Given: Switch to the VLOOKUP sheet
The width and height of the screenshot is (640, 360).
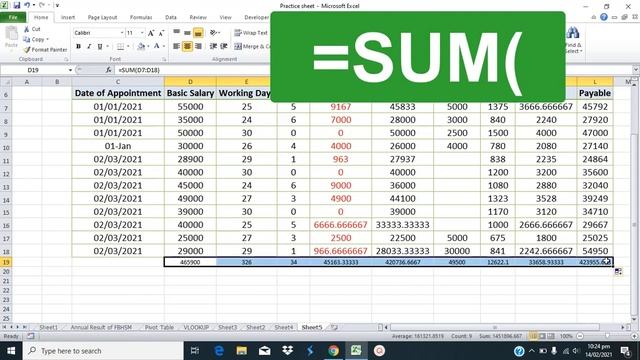Looking at the screenshot, I should pos(196,327).
